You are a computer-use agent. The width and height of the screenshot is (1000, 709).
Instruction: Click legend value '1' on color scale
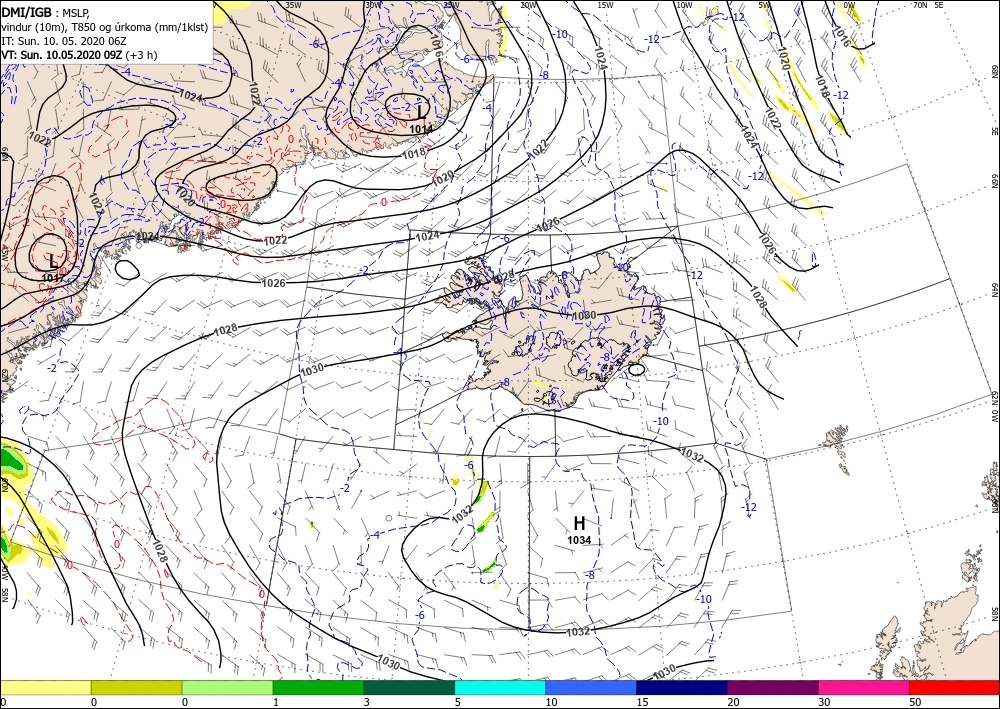click(x=276, y=702)
